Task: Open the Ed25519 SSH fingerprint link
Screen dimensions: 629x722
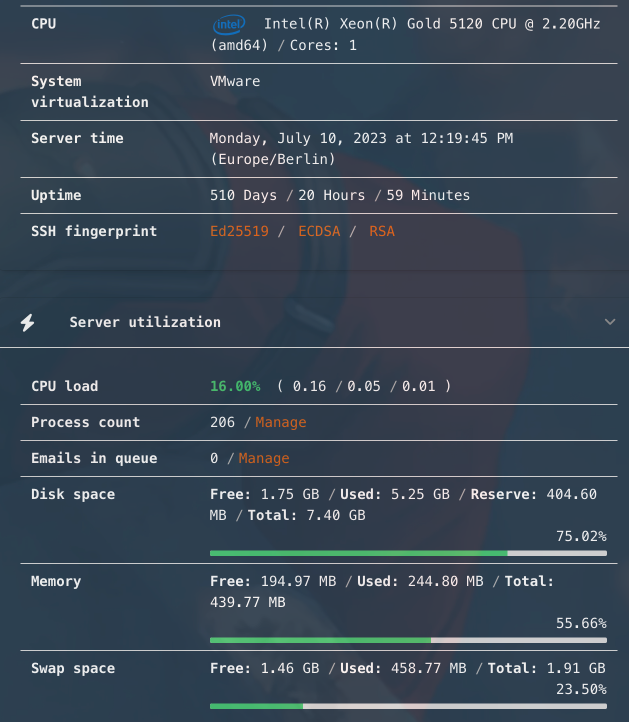Action: [239, 231]
